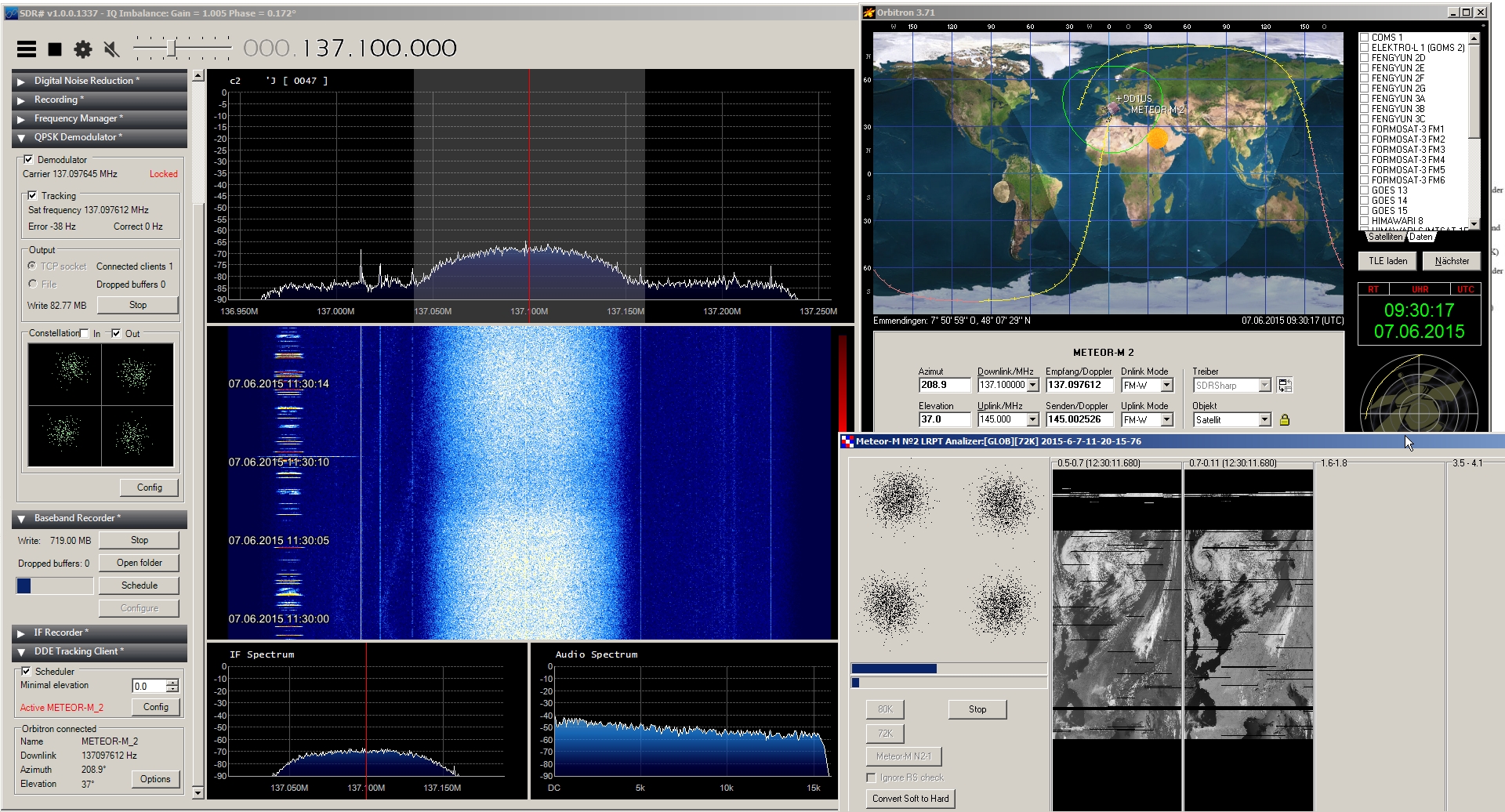
Task: Click the driver config icon next to Treiber
Action: pos(1285,385)
